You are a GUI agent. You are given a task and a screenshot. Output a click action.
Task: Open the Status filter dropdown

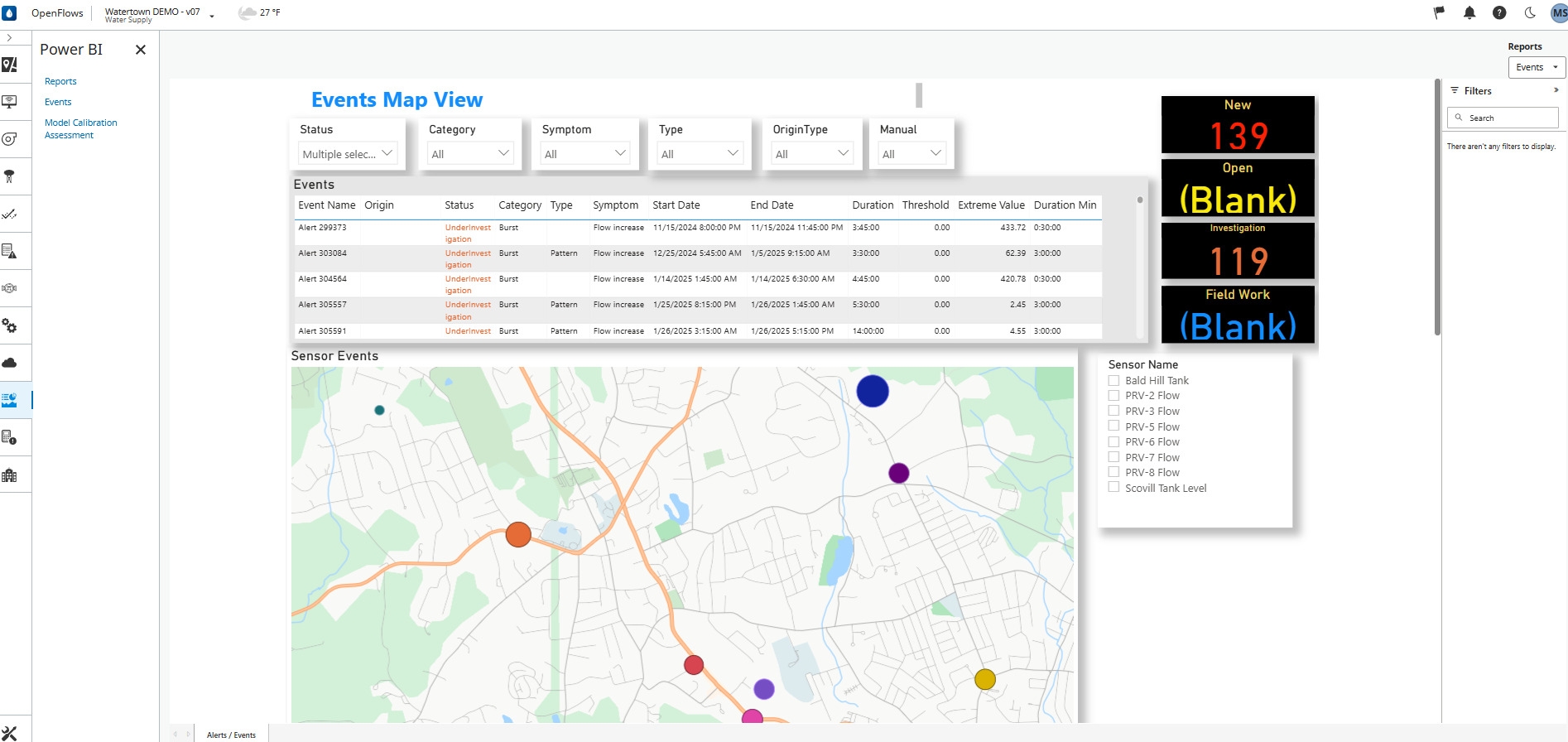click(347, 154)
